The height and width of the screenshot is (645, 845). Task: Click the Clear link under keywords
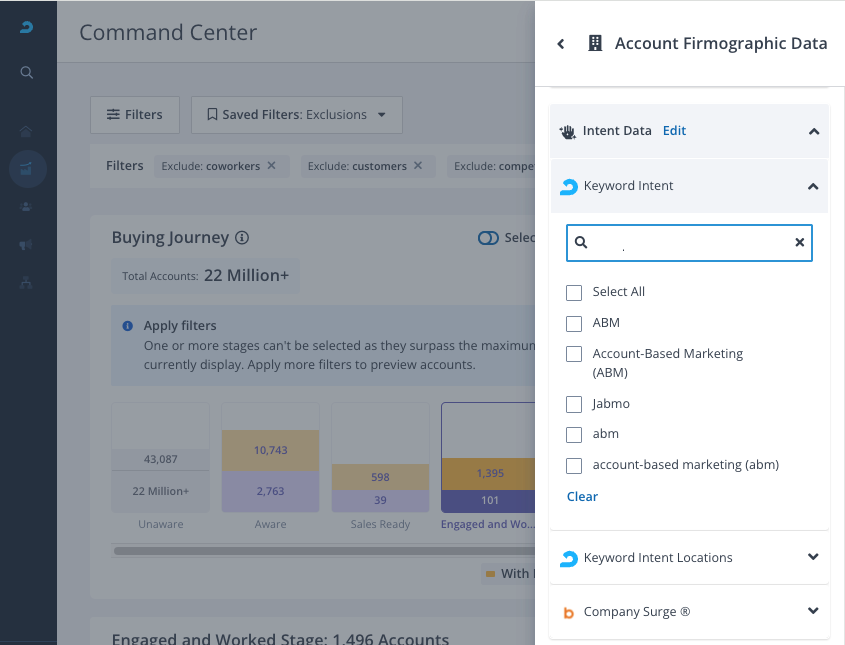[582, 497]
